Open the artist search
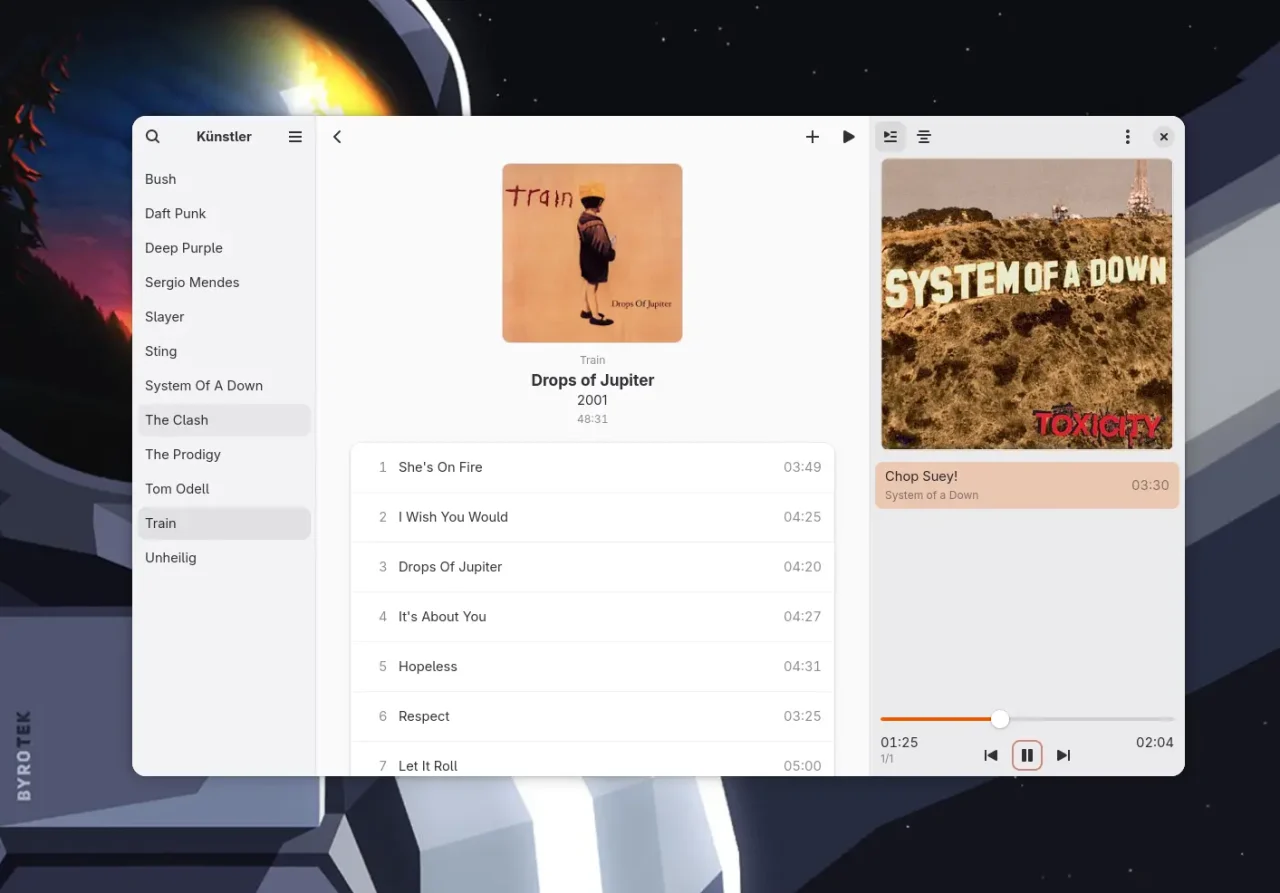This screenshot has width=1280, height=893. [152, 136]
